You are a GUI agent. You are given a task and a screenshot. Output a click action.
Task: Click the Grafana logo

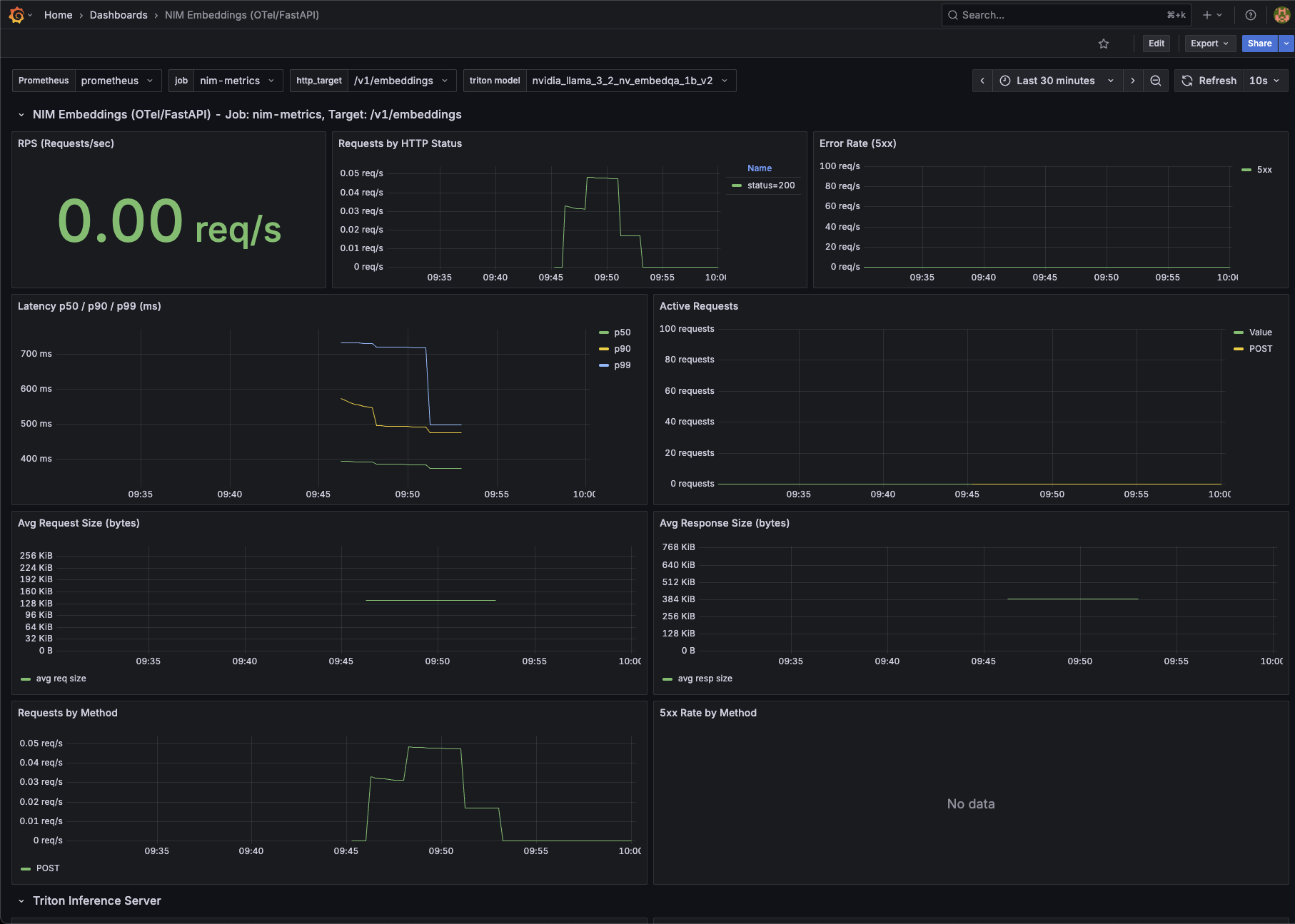tap(17, 14)
